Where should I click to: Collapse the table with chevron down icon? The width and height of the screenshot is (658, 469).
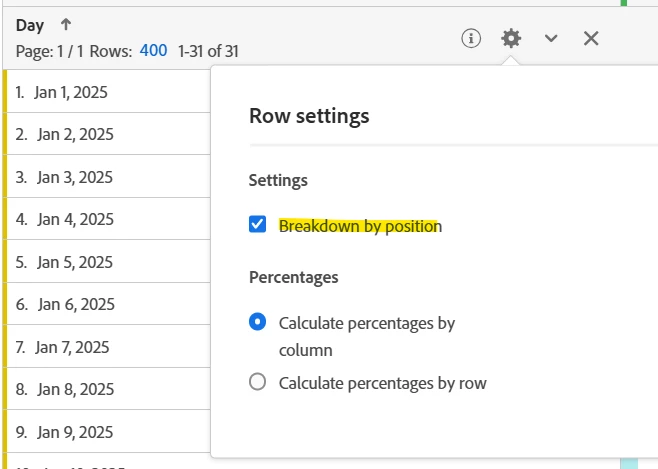(x=551, y=38)
